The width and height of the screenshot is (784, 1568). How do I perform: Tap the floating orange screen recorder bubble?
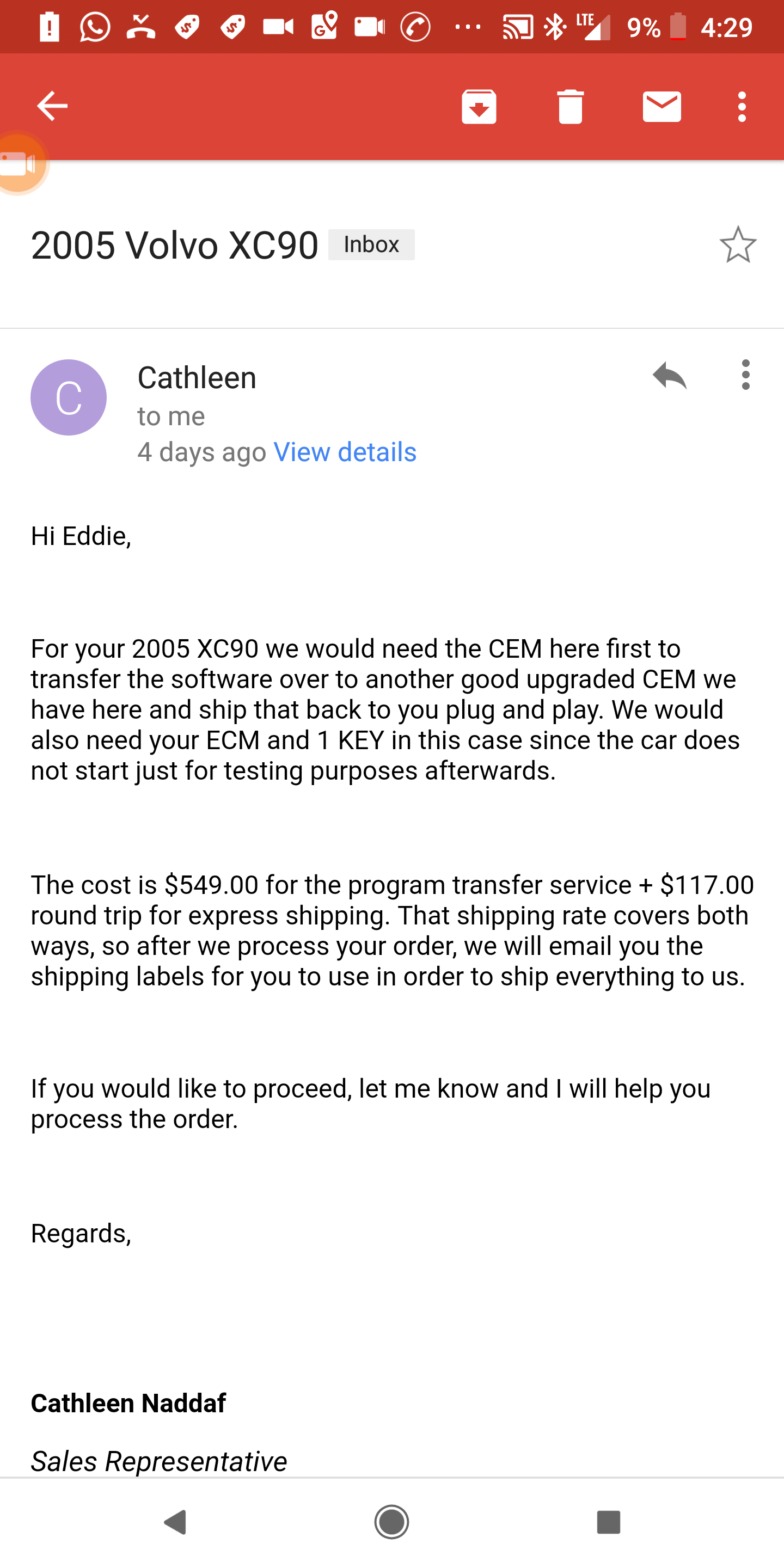point(20,163)
